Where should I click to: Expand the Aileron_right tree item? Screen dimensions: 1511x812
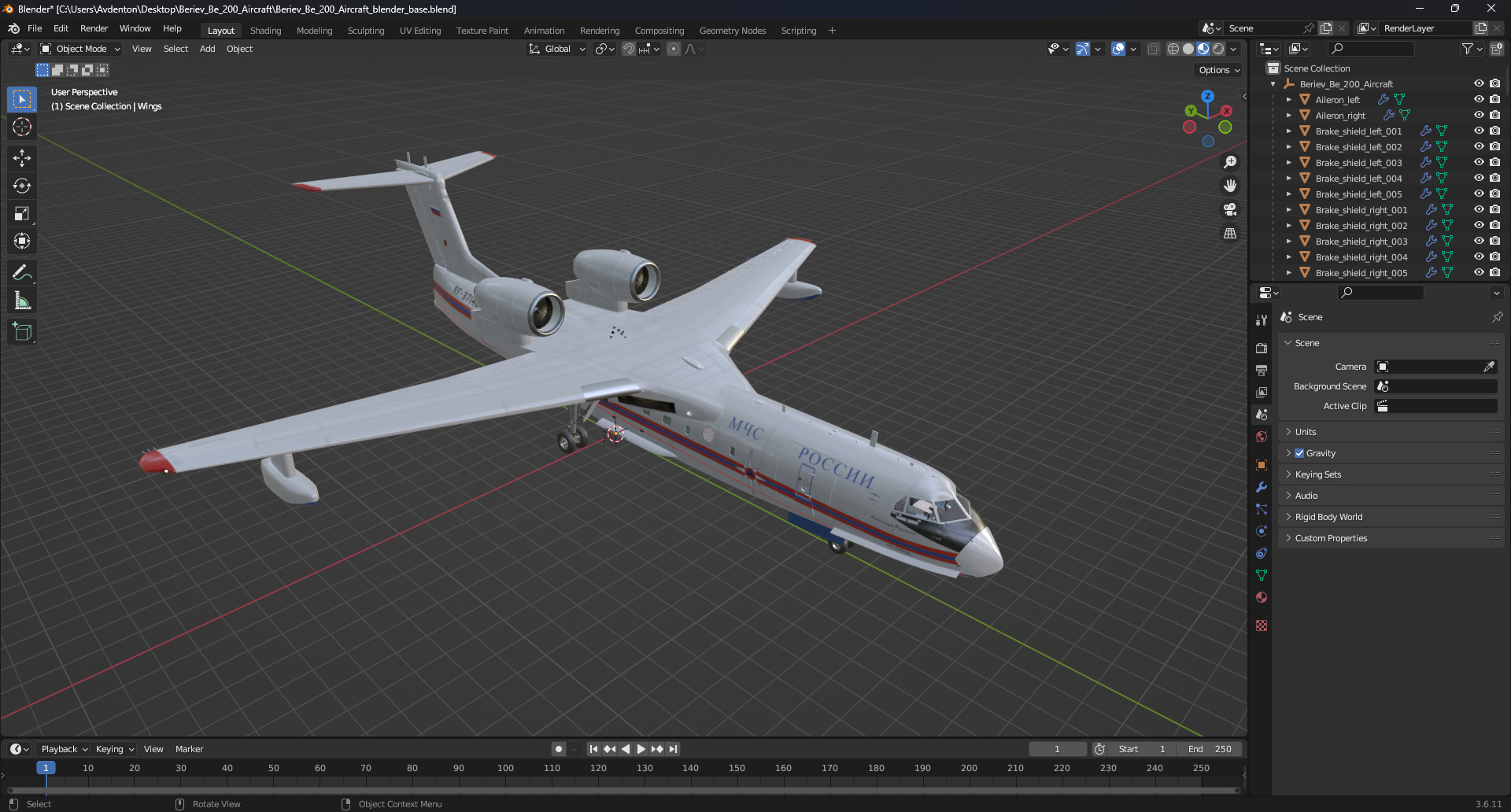(1288, 115)
